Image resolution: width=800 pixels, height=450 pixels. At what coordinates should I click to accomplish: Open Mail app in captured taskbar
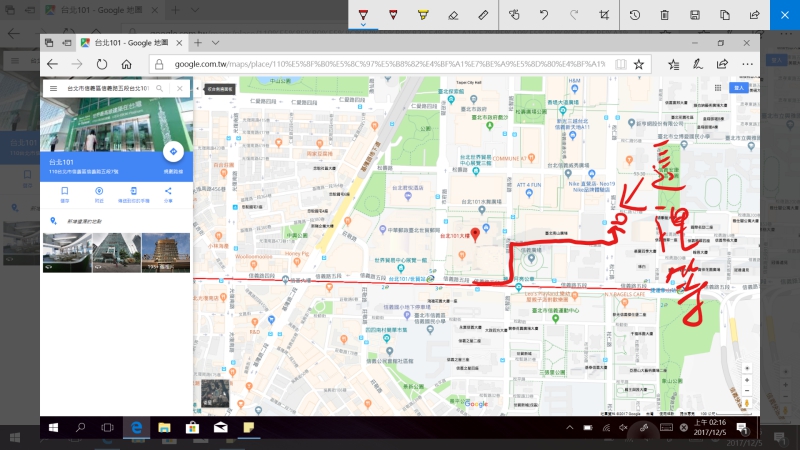[x=220, y=428]
